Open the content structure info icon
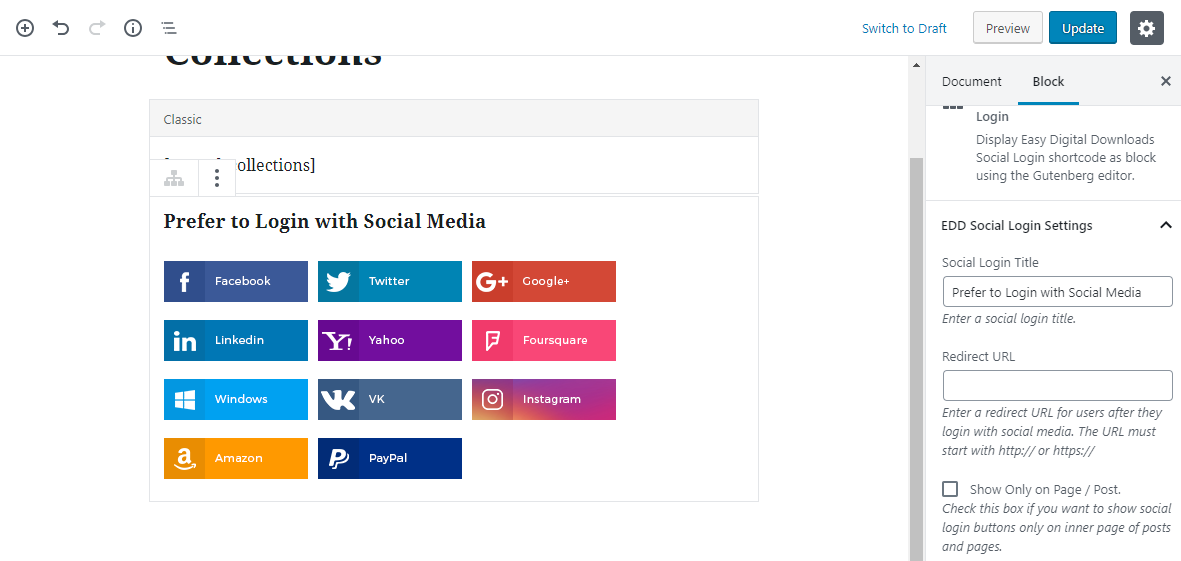1181x561 pixels. tap(133, 28)
